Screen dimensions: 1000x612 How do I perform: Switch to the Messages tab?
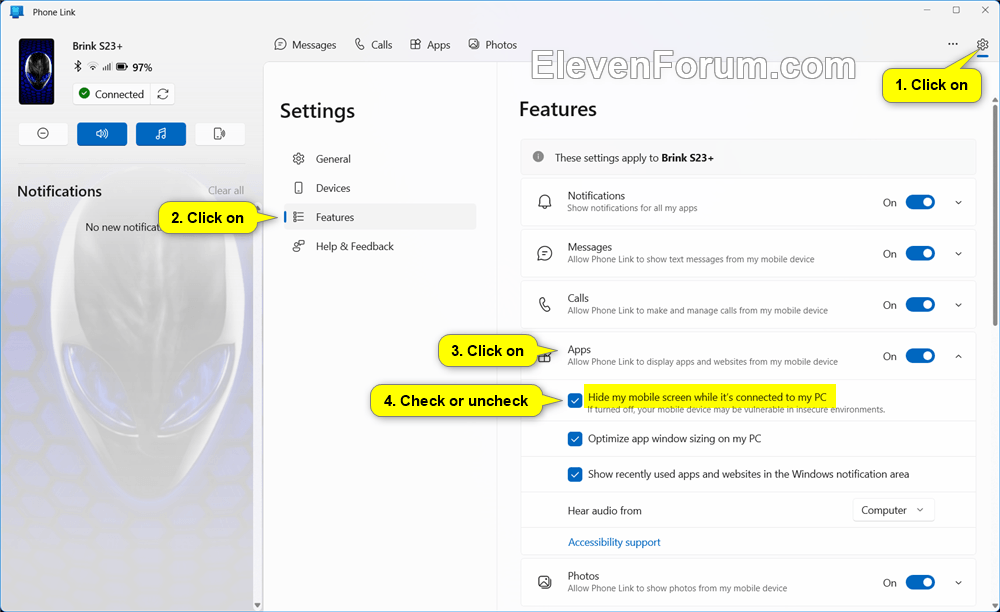(305, 45)
